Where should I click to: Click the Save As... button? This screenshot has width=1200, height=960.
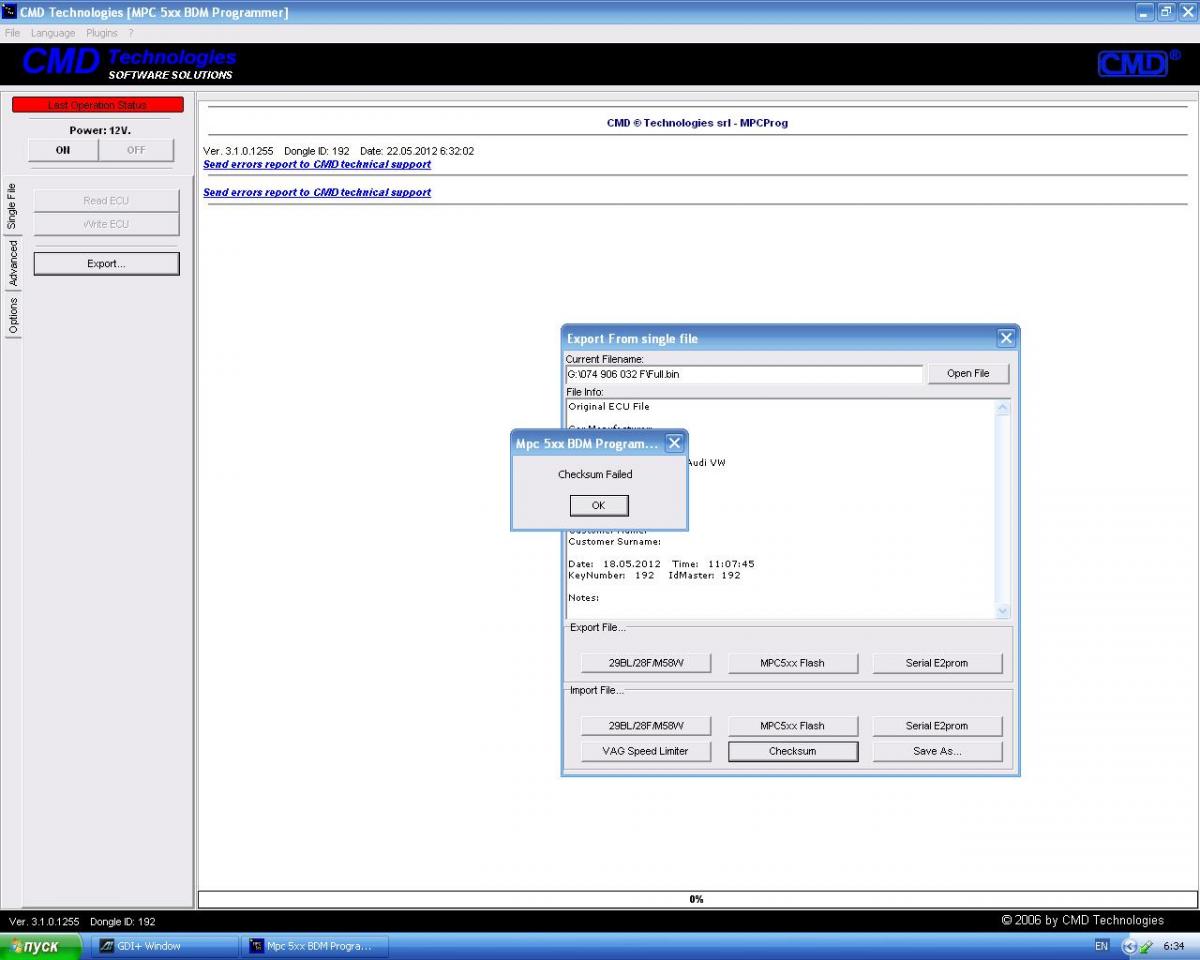[937, 751]
